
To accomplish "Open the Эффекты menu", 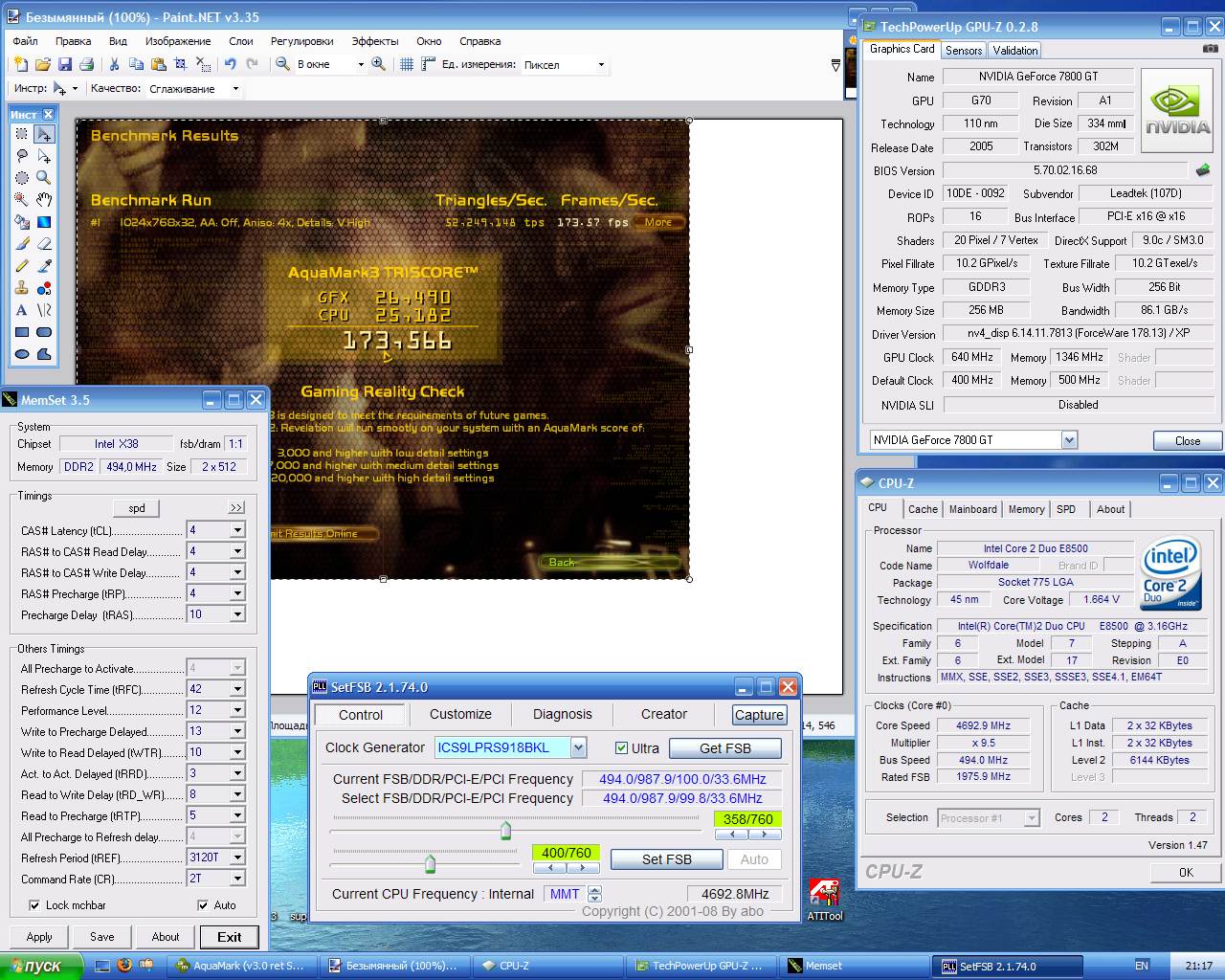I will point(375,41).
